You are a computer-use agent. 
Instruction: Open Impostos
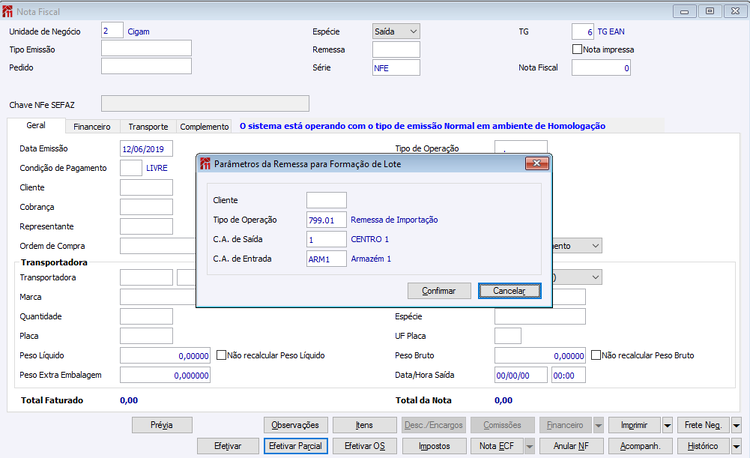coord(434,446)
